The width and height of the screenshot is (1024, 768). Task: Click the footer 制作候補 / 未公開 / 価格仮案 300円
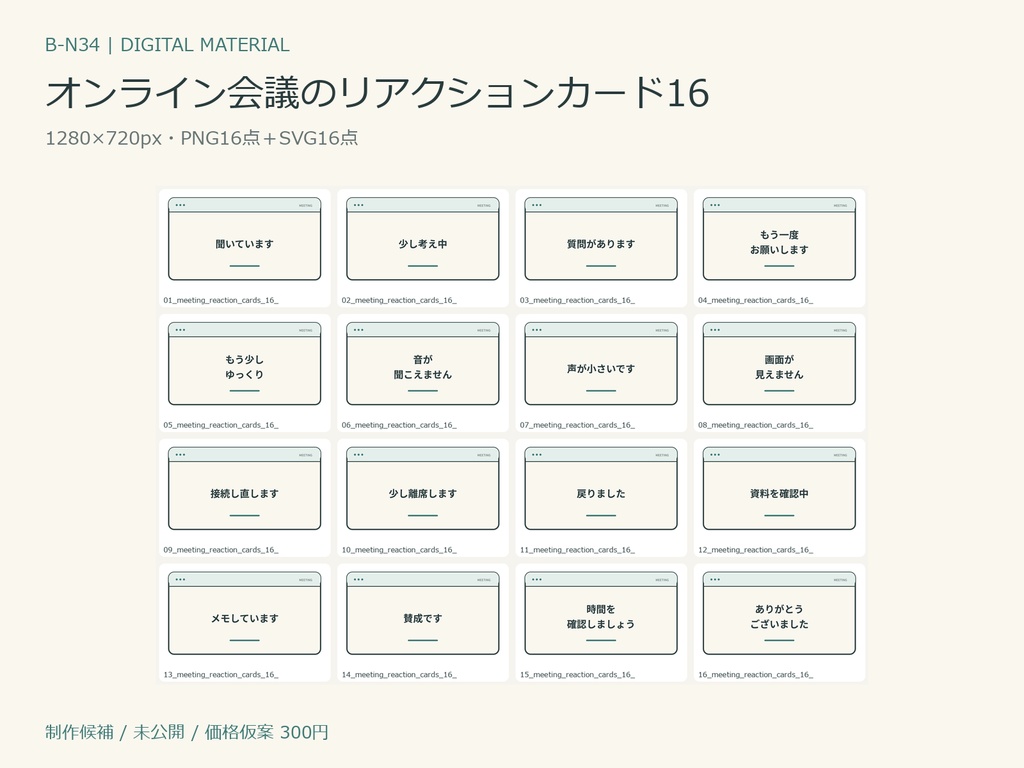[x=187, y=732]
